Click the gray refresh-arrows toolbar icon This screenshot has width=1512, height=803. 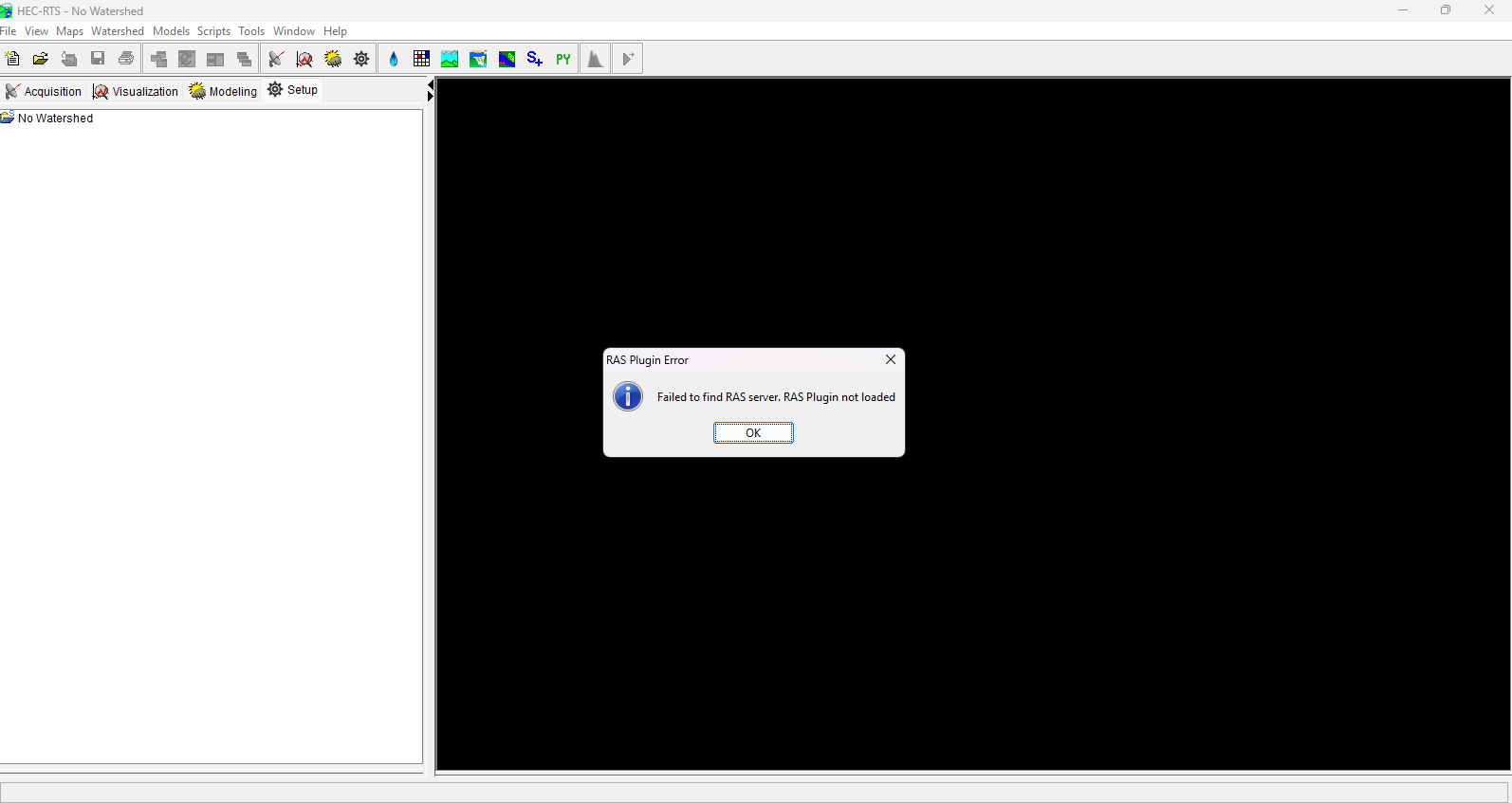click(x=188, y=59)
